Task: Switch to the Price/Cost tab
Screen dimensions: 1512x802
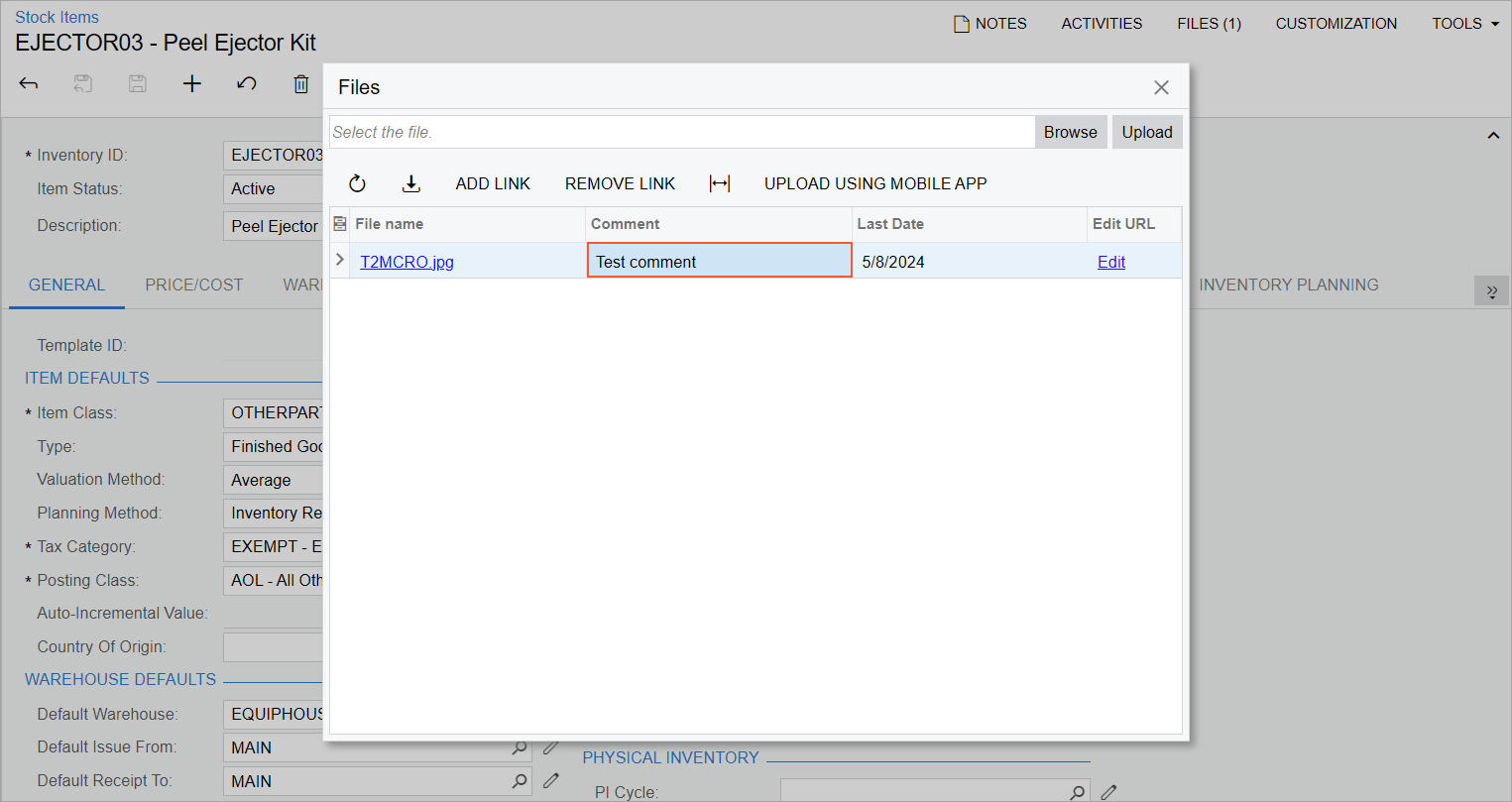Action: (194, 286)
